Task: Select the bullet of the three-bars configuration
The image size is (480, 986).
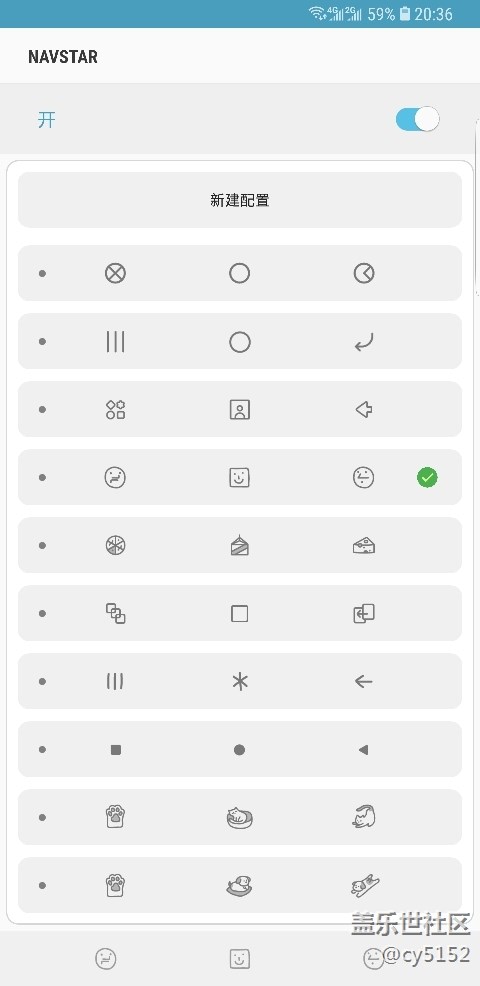Action: click(42, 341)
